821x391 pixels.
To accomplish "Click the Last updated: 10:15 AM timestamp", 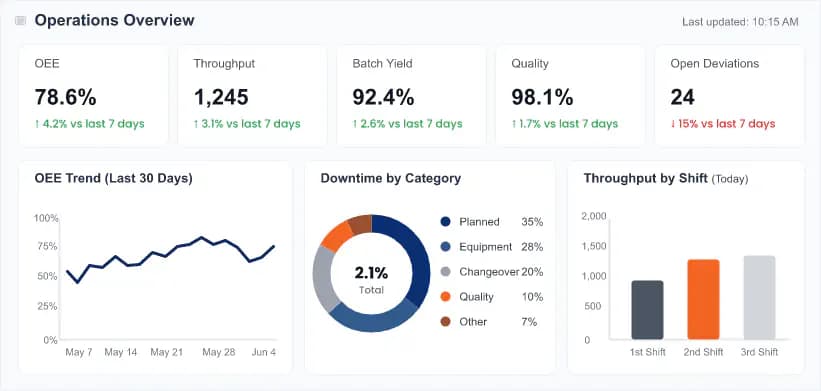I will coord(740,22).
